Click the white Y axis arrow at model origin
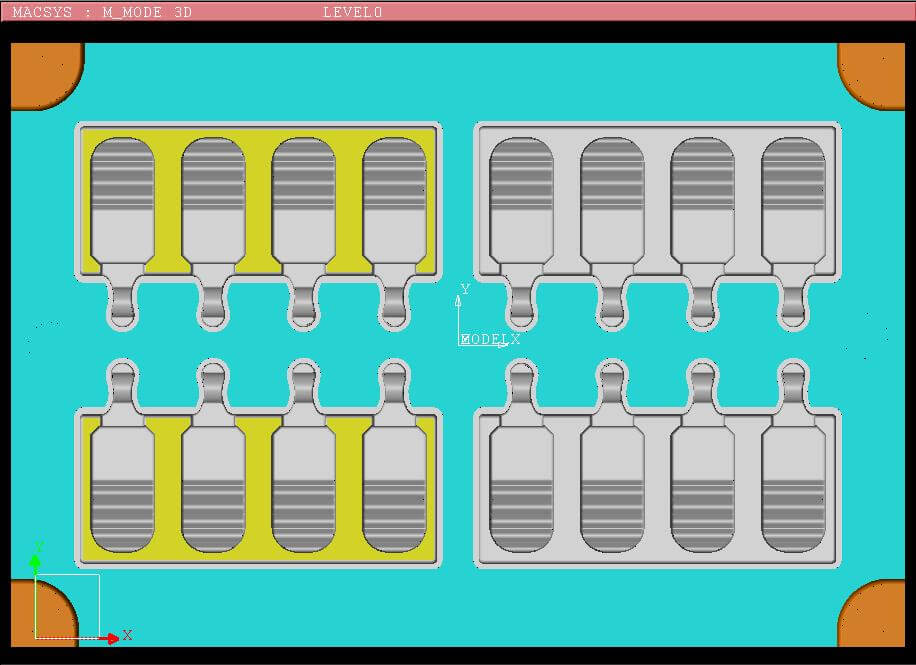 click(459, 302)
